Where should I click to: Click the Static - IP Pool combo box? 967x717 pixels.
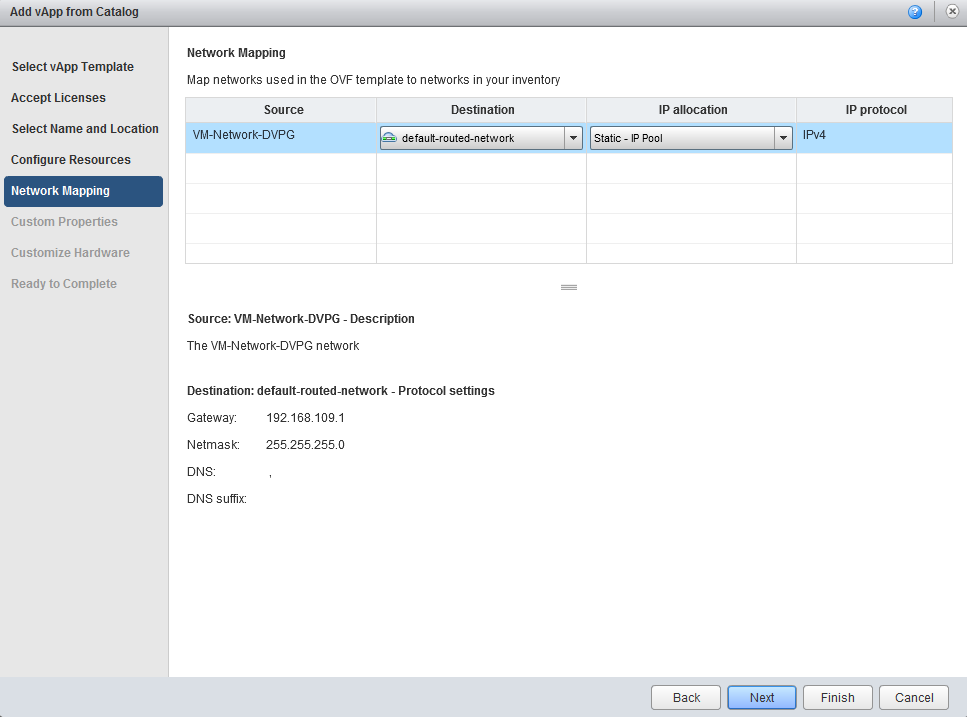pyautogui.click(x=682, y=138)
